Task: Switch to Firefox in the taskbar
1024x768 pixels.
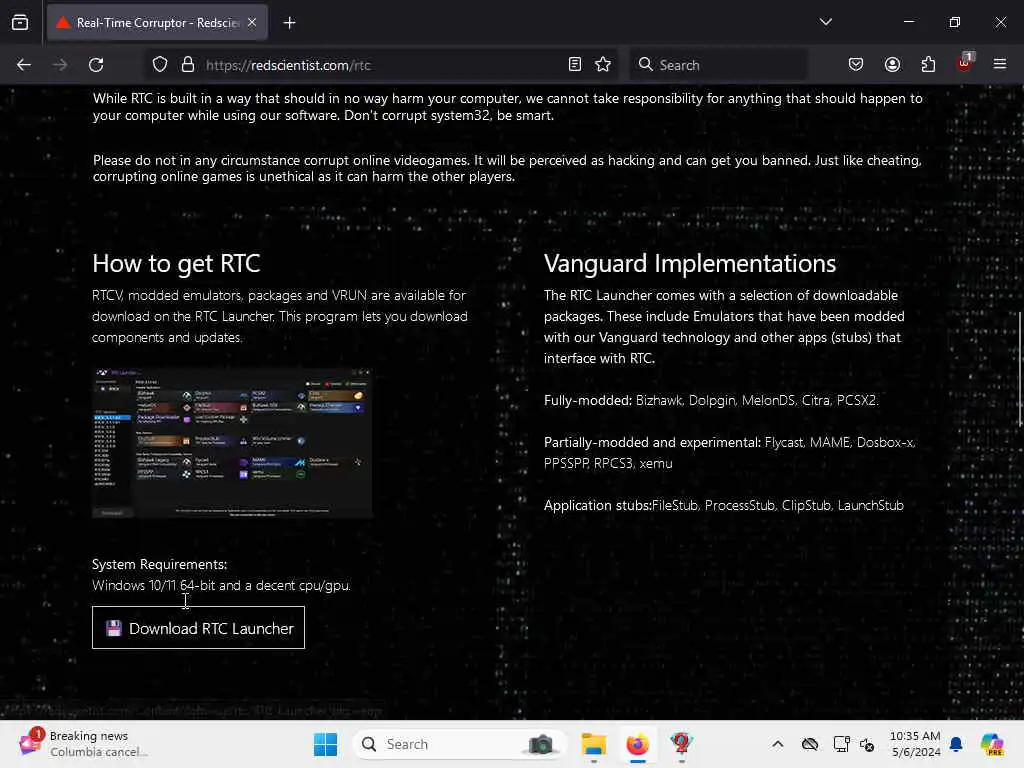Action: [x=637, y=744]
